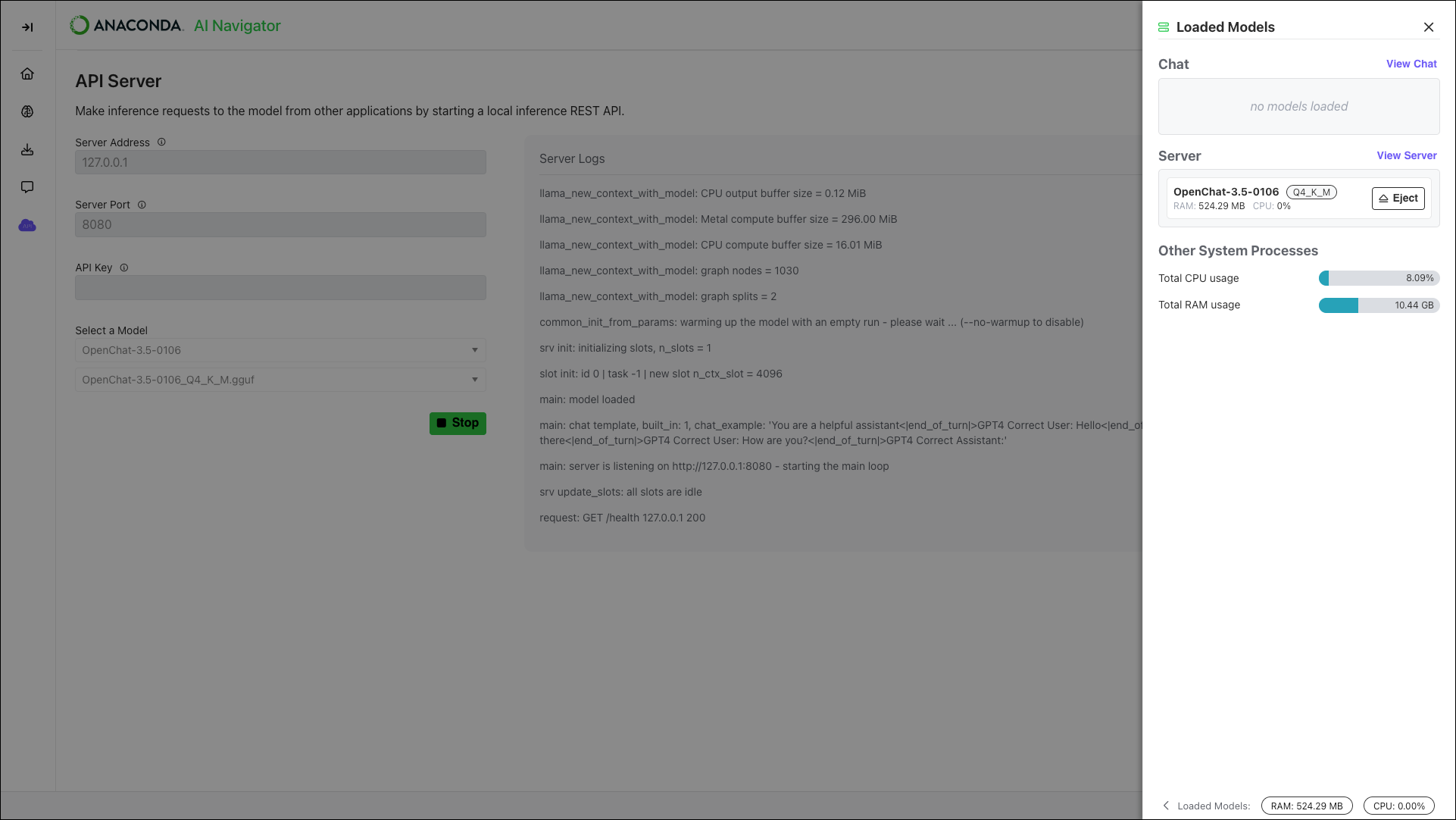The width and height of the screenshot is (1456, 820).
Task: Close the Loaded Models panel
Action: click(x=1429, y=27)
